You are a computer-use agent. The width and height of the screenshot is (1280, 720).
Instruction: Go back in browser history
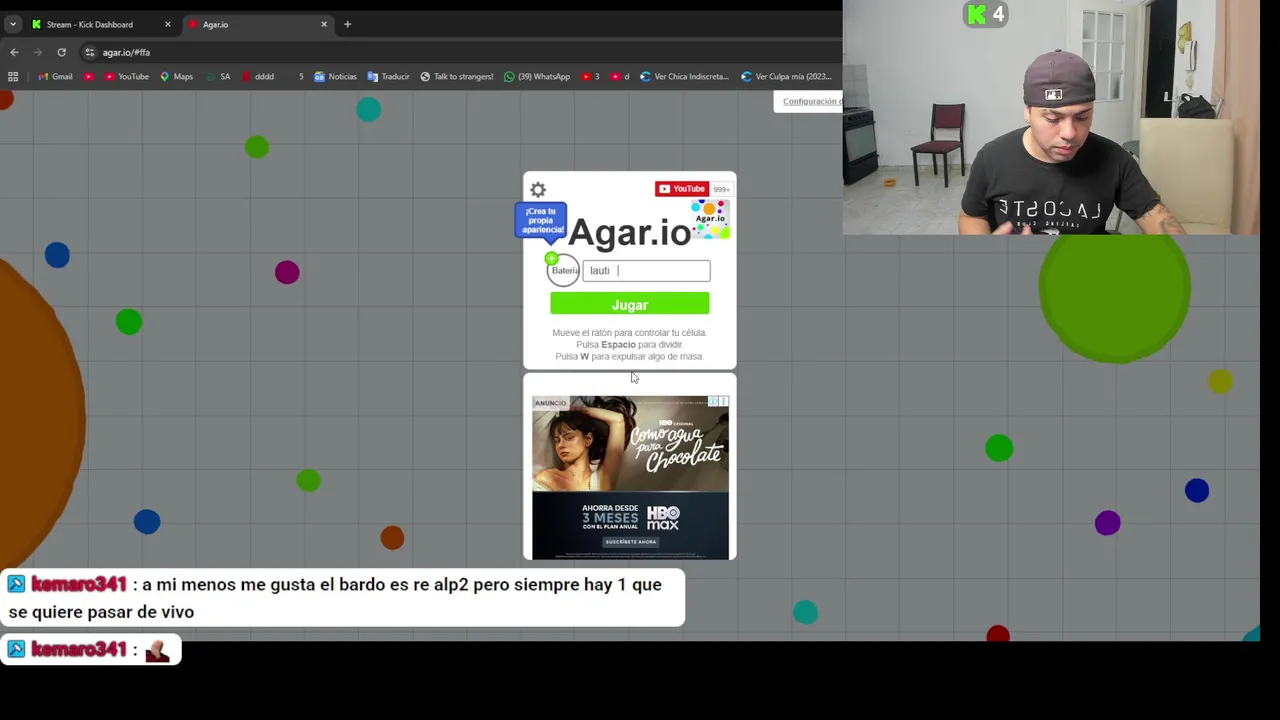14,52
